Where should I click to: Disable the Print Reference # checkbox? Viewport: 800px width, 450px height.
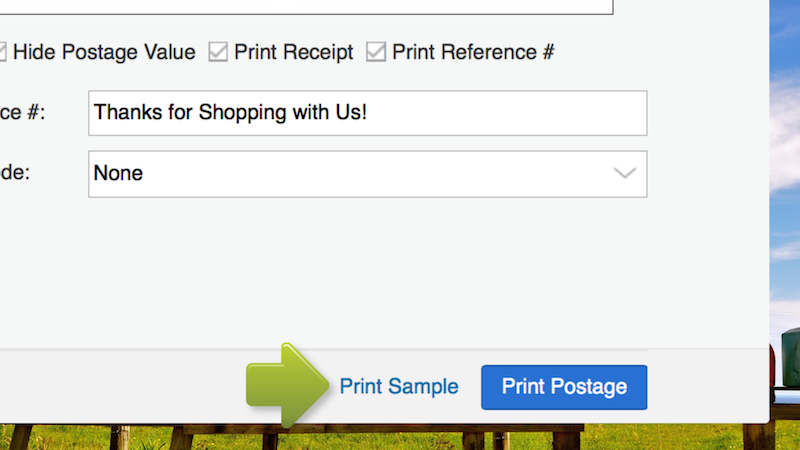376,52
